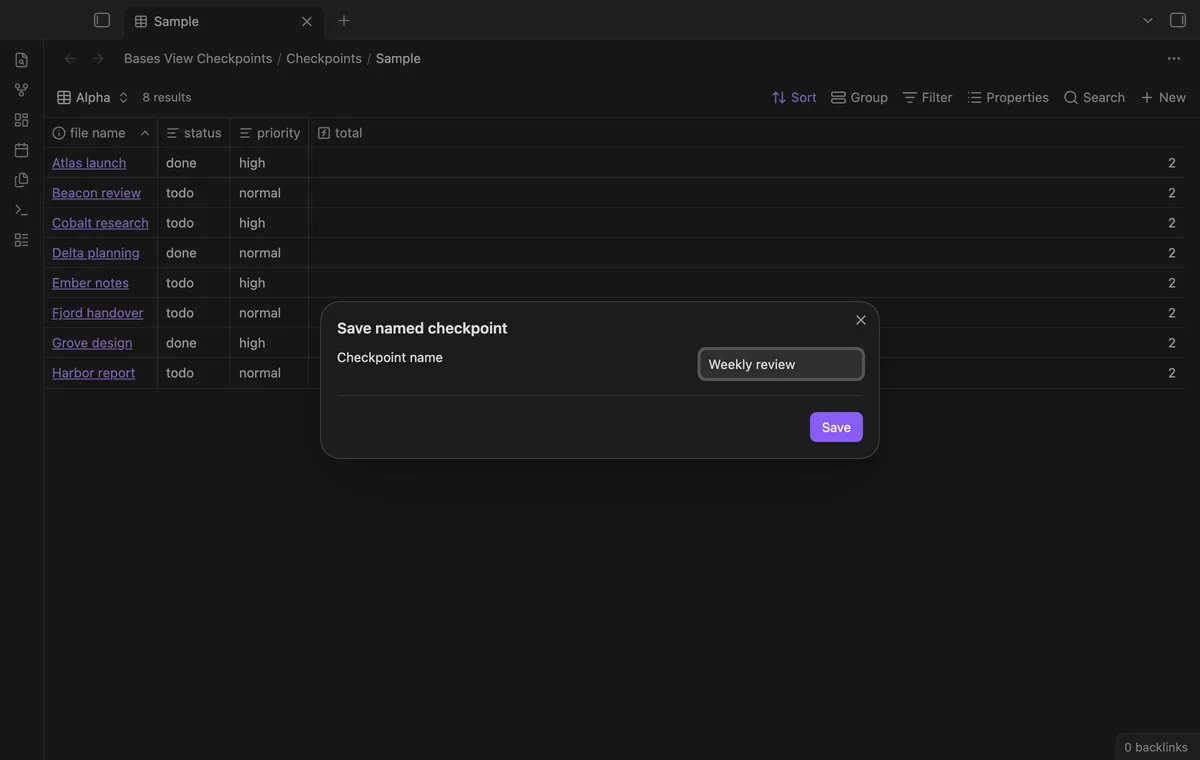Sort by file name column header

[x=100, y=133]
